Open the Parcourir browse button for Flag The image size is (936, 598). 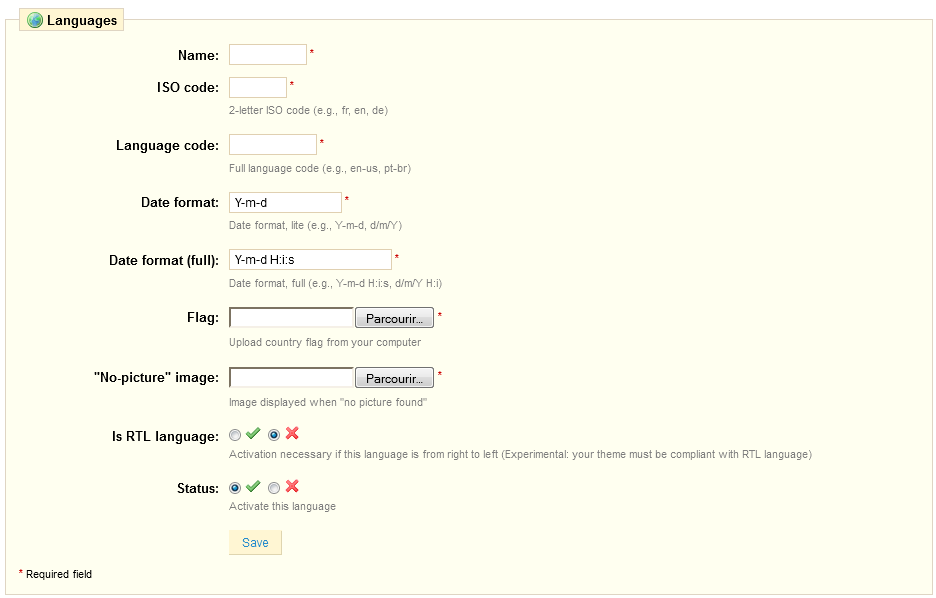click(x=395, y=318)
